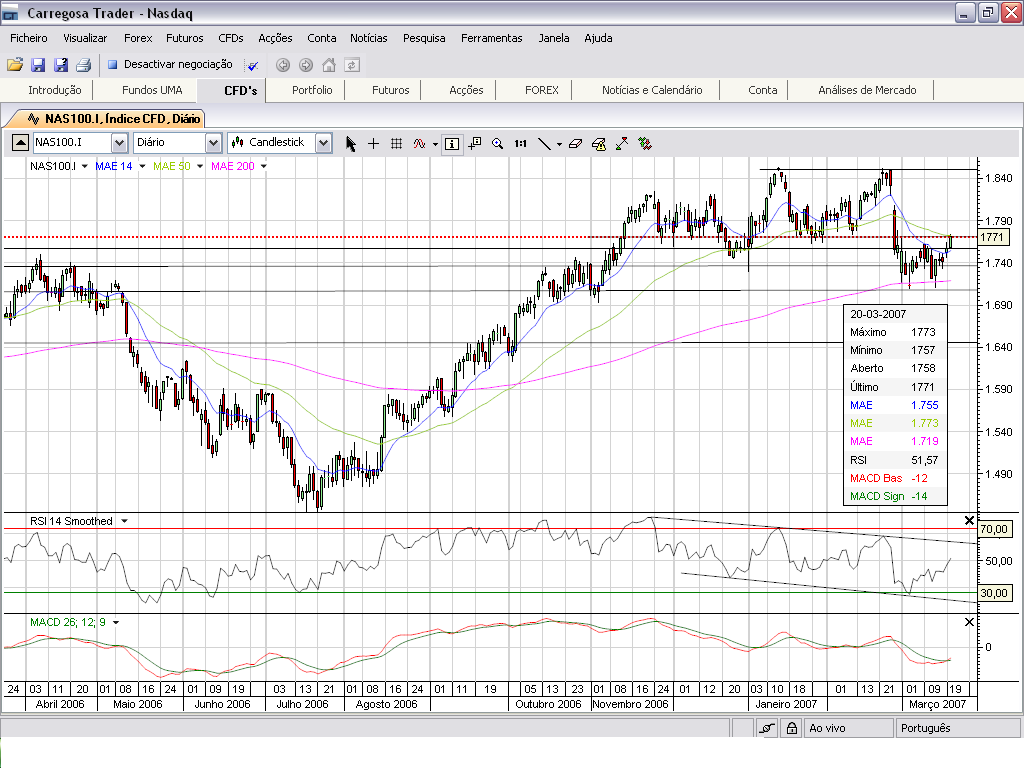The image size is (1024, 768).
Task: Click the home navigation icon
Action: (x=328, y=65)
